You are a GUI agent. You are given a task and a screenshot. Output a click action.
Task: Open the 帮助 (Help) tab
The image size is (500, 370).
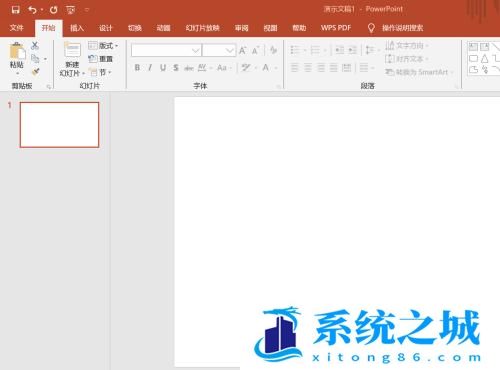[x=299, y=28]
